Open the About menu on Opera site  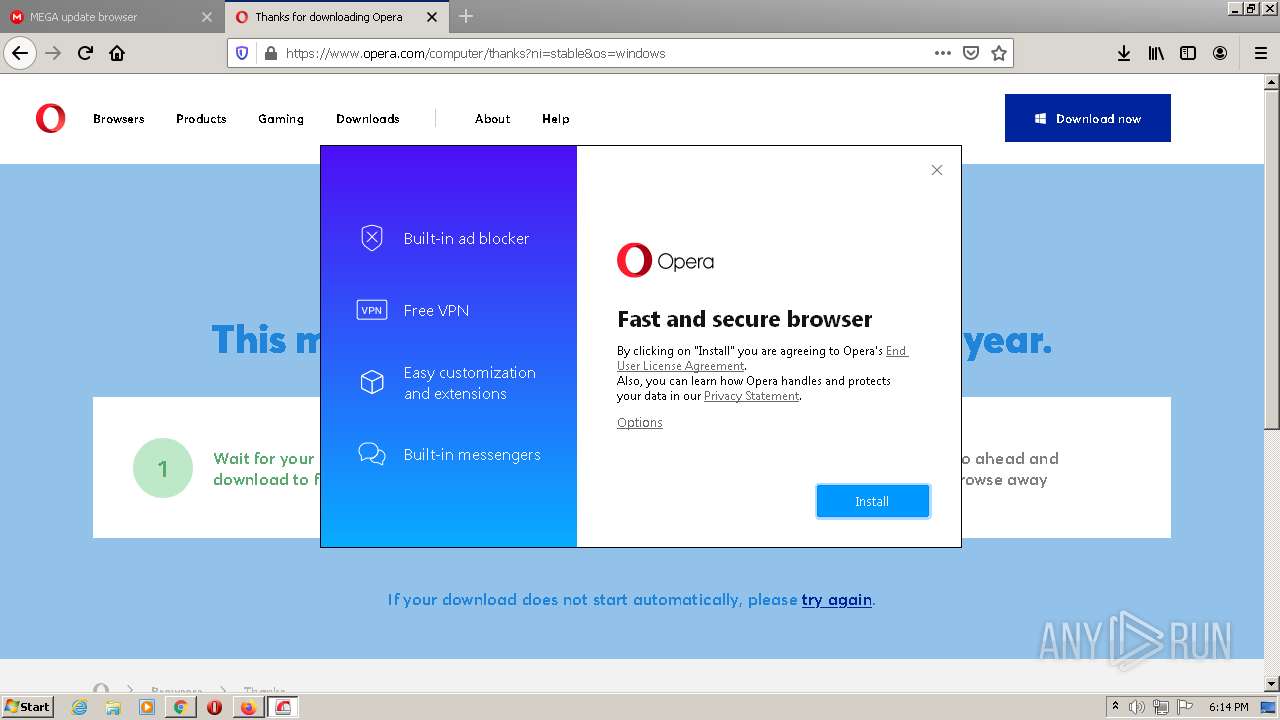pos(493,118)
